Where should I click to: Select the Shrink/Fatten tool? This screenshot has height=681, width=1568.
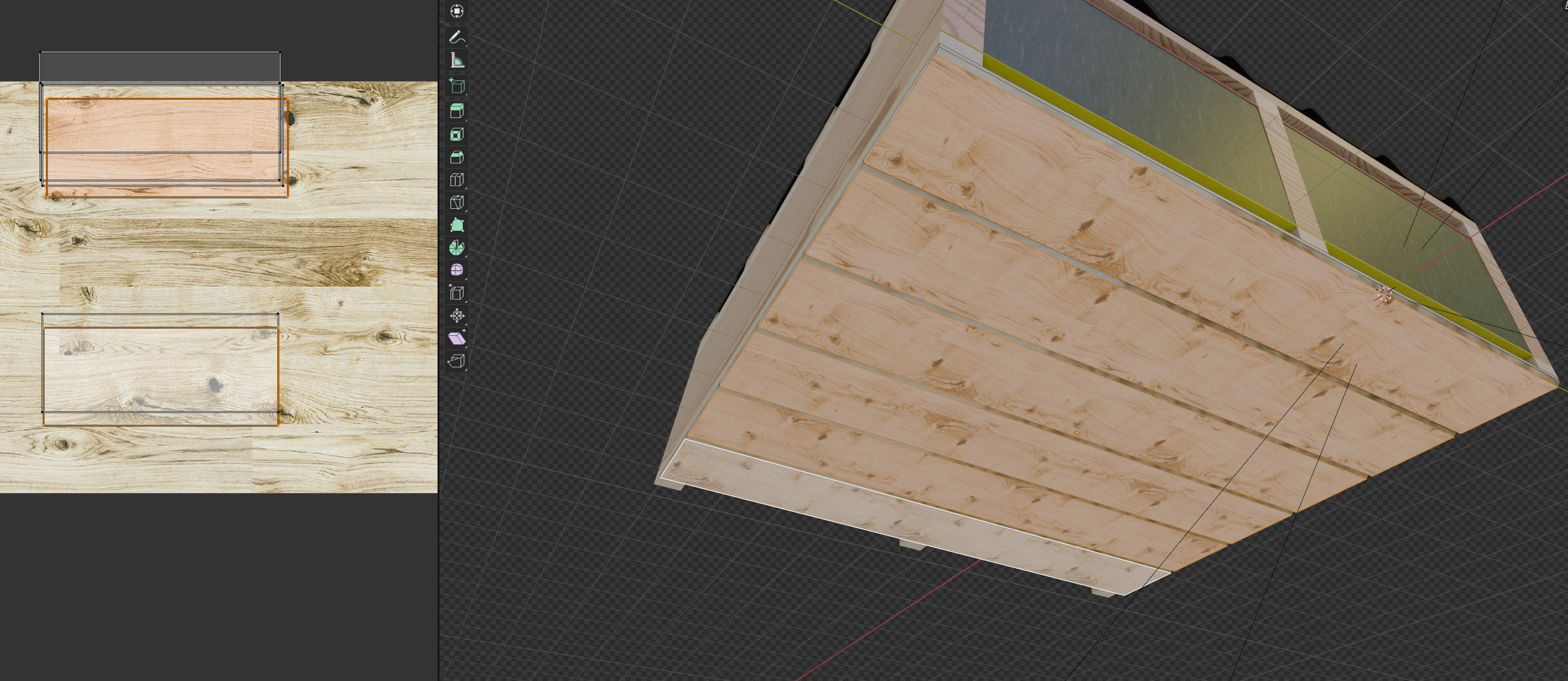pyautogui.click(x=456, y=316)
